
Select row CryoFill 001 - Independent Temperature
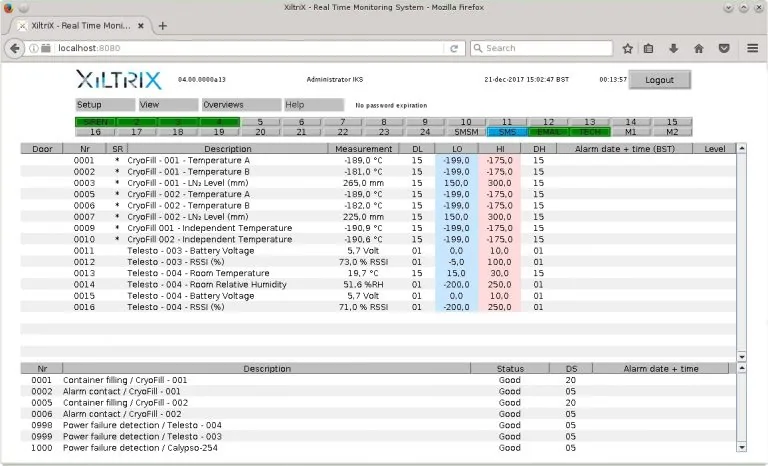[378, 228]
